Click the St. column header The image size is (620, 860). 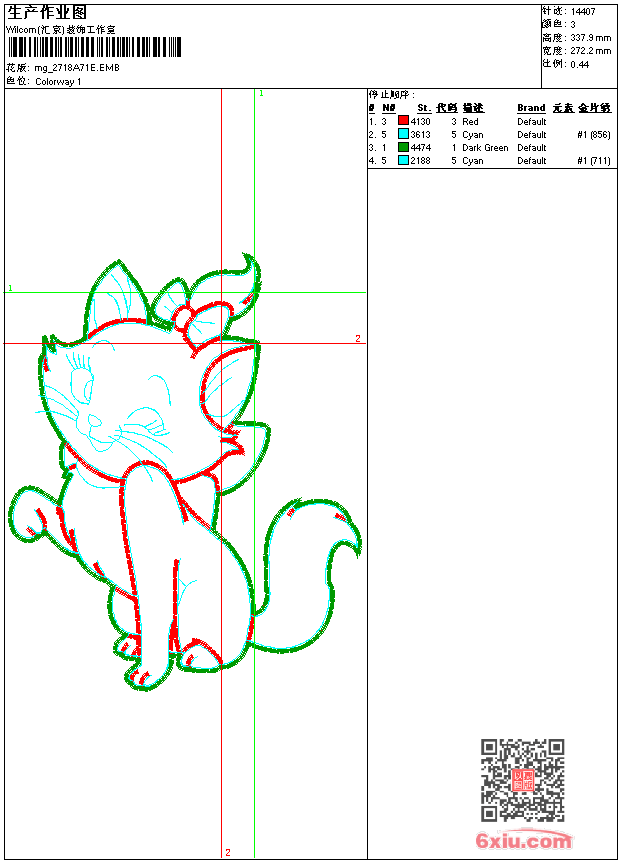(x=424, y=108)
